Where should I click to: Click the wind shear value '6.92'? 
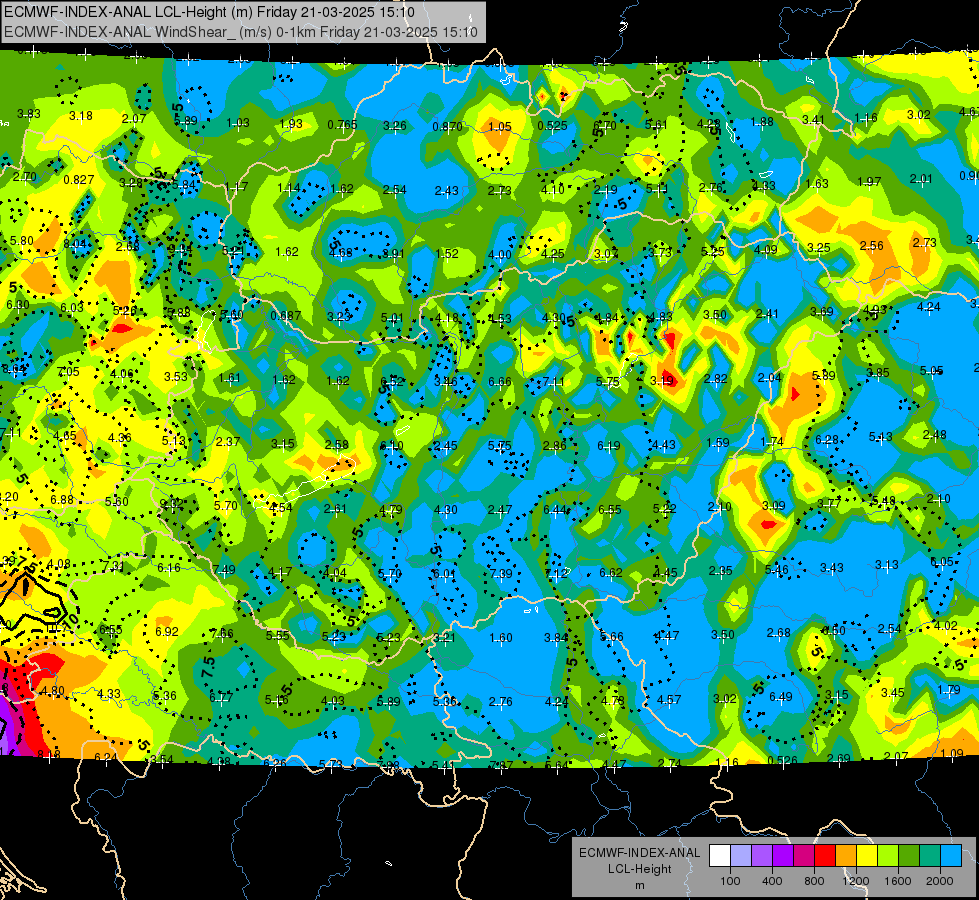point(167,631)
